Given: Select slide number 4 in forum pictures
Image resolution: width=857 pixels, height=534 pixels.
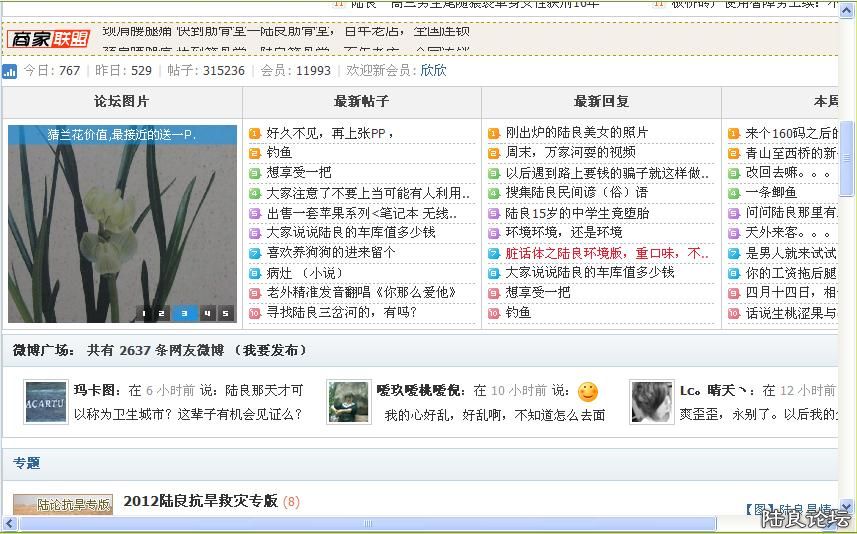Looking at the screenshot, I should tap(207, 313).
